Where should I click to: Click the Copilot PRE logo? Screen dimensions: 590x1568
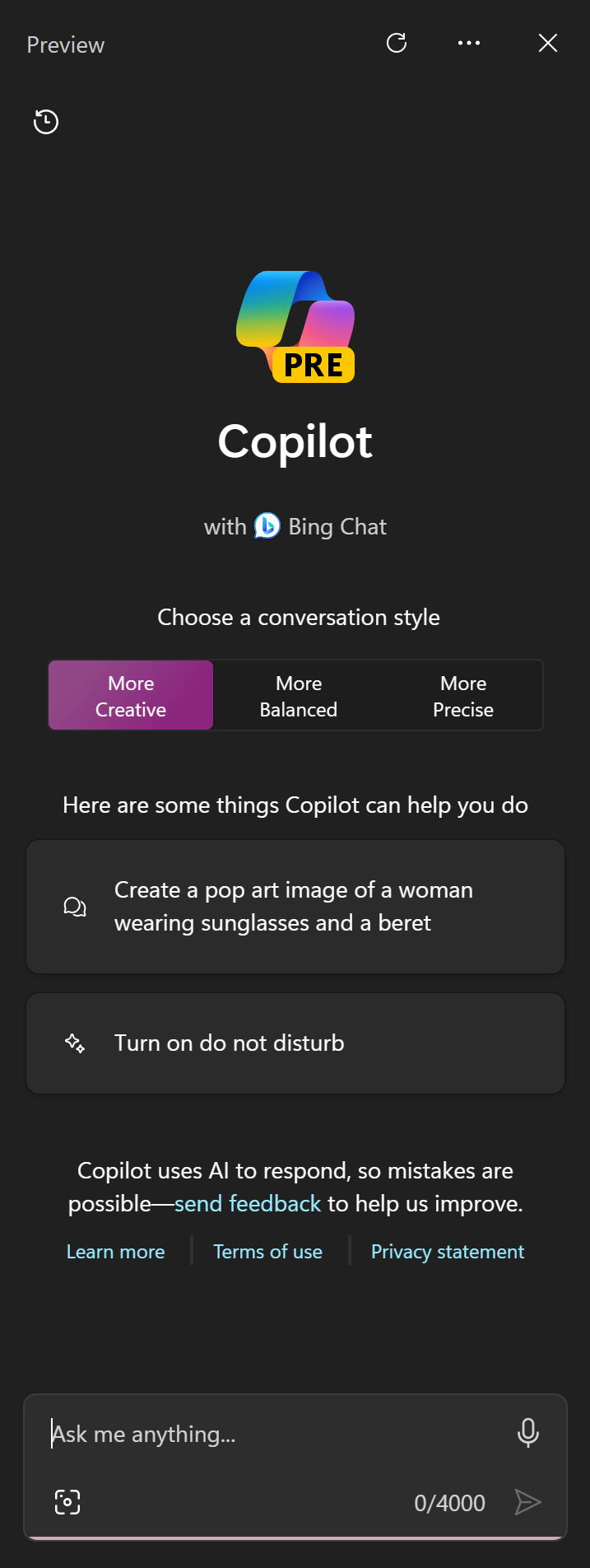coord(296,326)
